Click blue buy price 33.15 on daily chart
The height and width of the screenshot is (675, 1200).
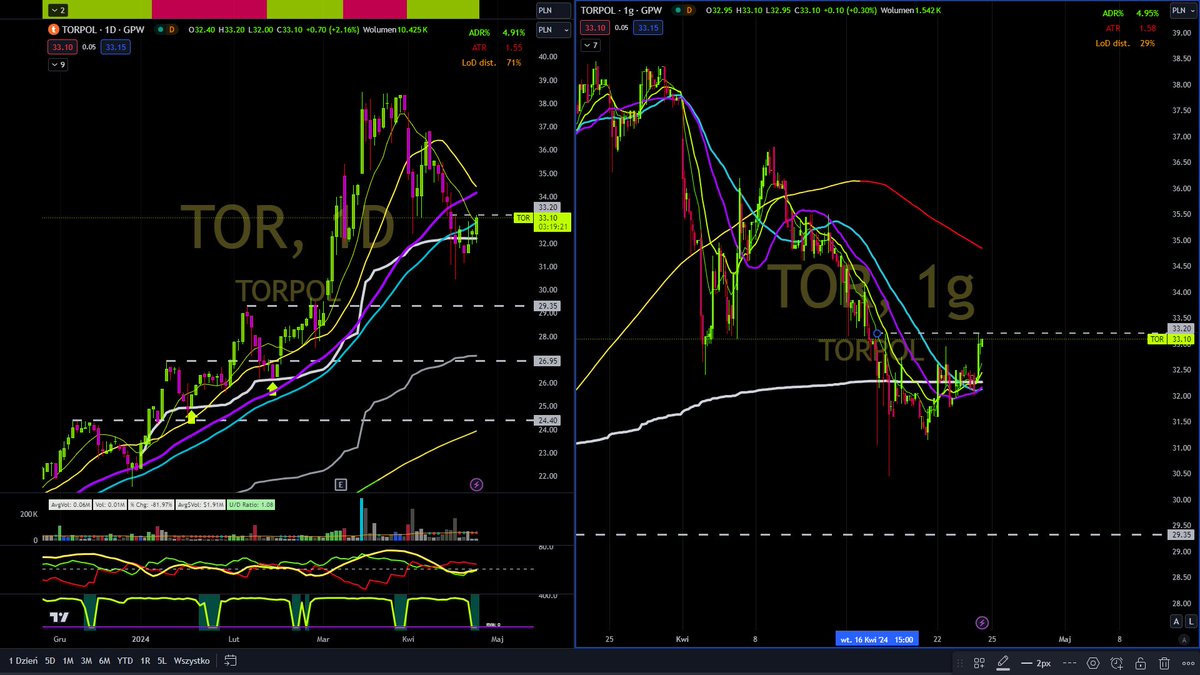114,47
